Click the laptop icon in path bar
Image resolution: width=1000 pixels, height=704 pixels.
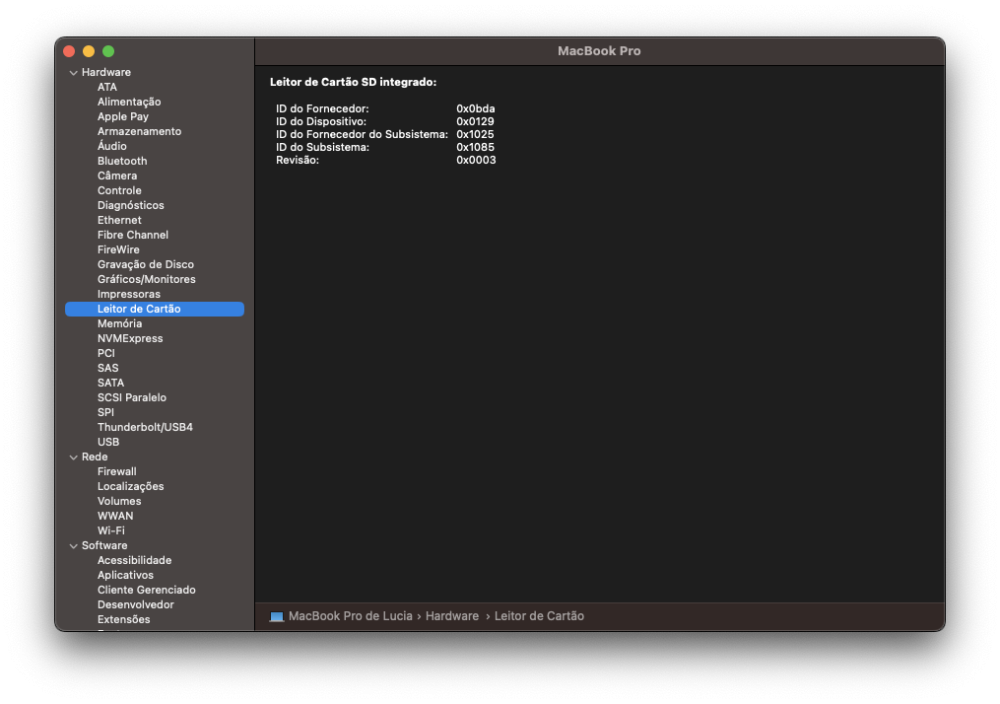(276, 617)
